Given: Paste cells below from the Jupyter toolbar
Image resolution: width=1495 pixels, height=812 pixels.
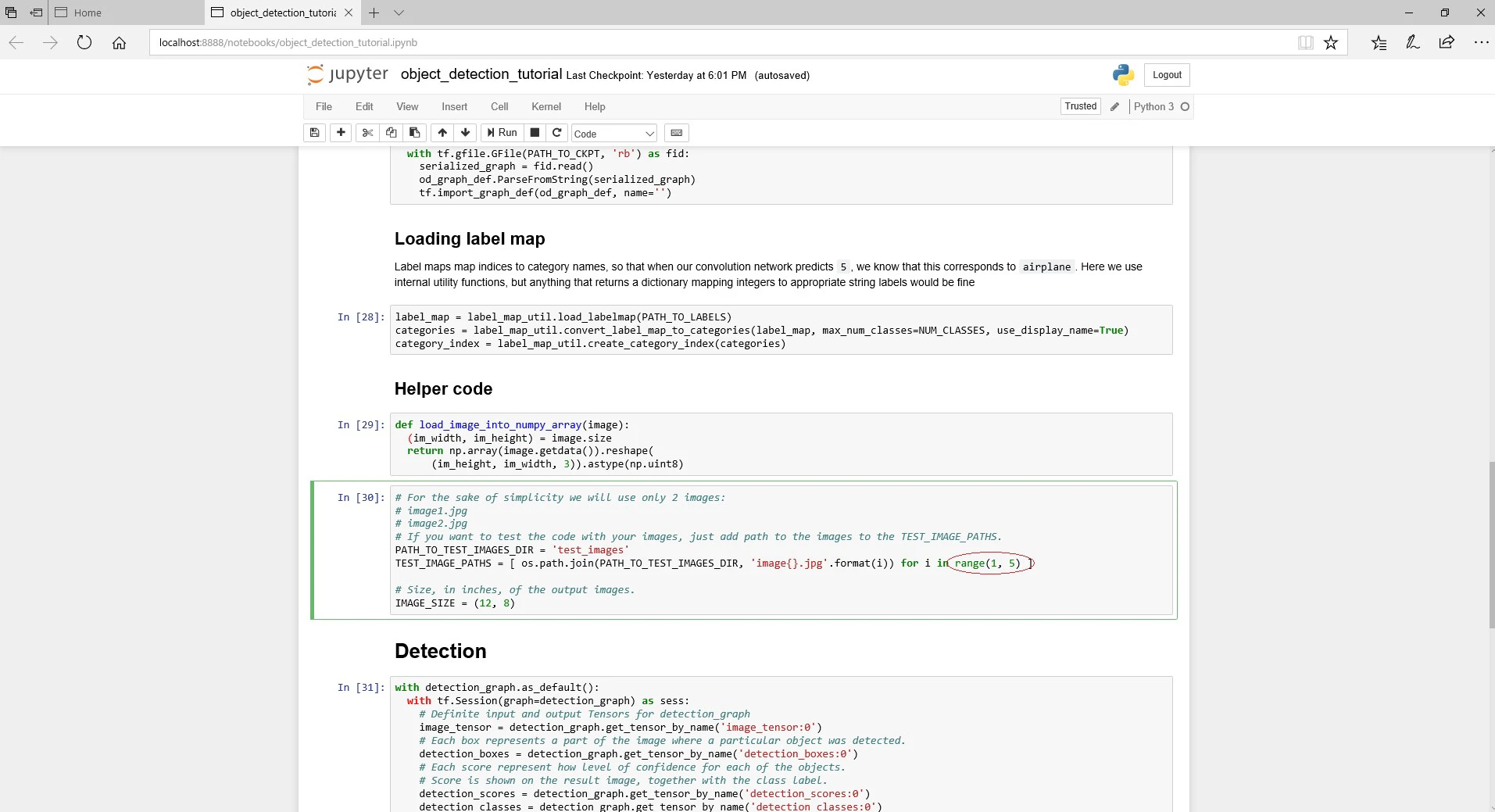Looking at the screenshot, I should click(415, 133).
